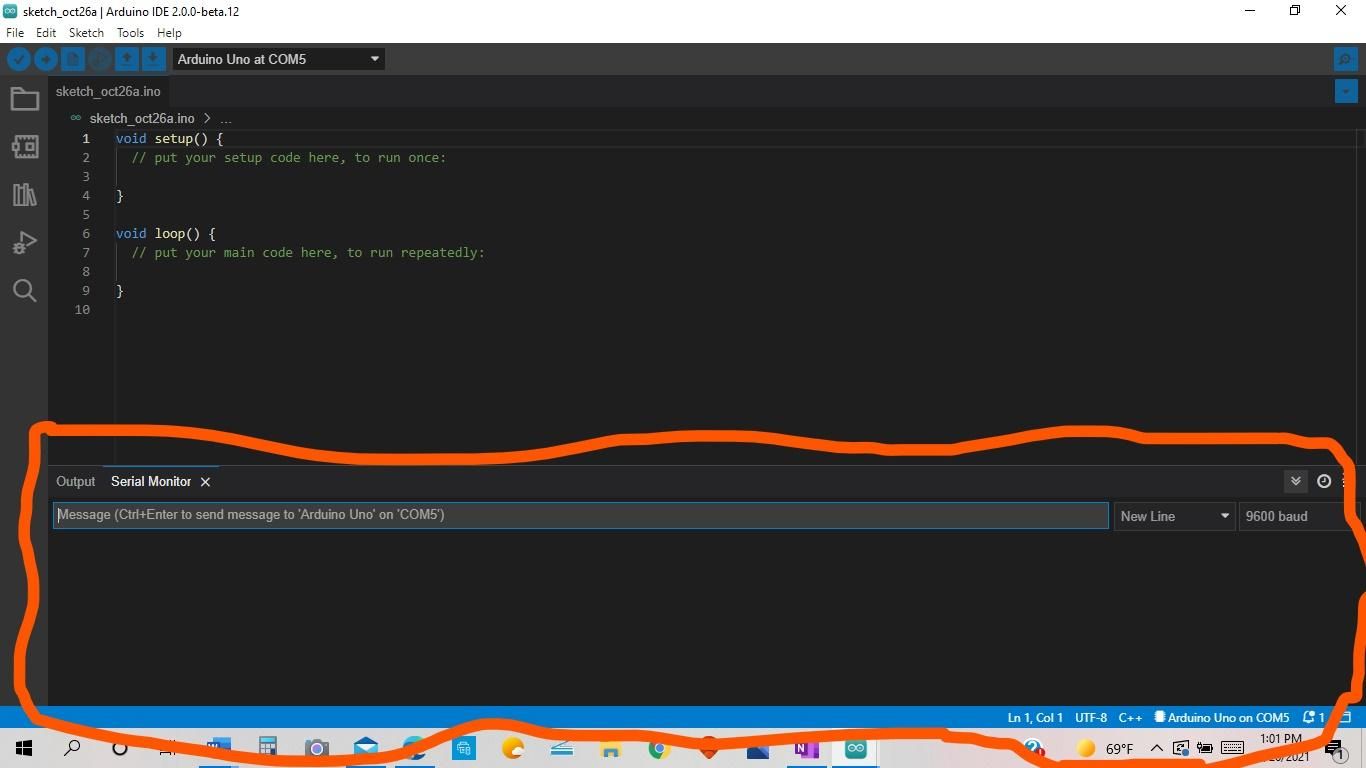
Task: Click the Upload sketch arrow icon
Action: pyautogui.click(x=46, y=59)
